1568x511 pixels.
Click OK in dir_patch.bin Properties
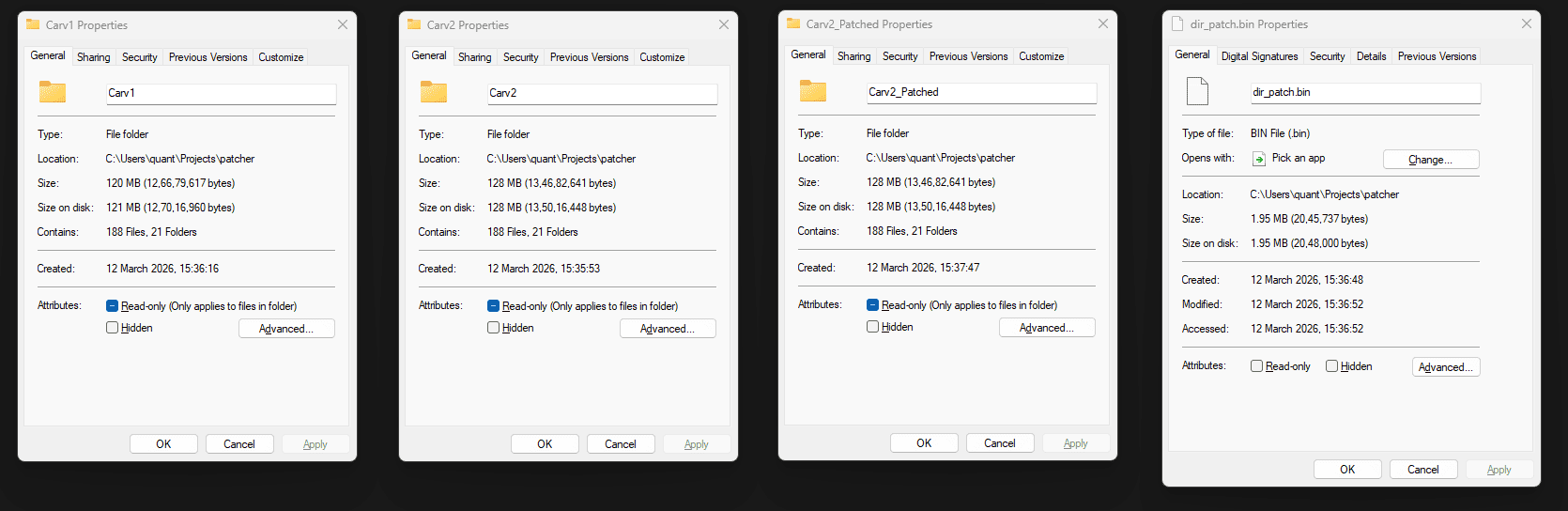click(1347, 470)
